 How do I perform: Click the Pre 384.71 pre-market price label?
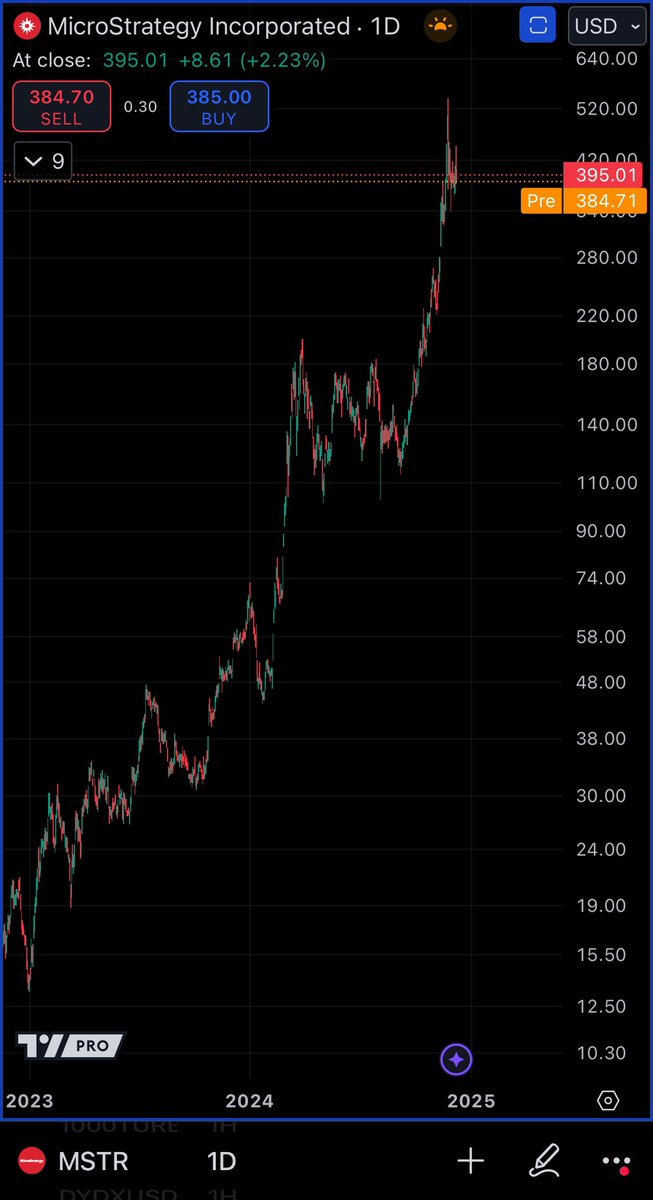585,201
